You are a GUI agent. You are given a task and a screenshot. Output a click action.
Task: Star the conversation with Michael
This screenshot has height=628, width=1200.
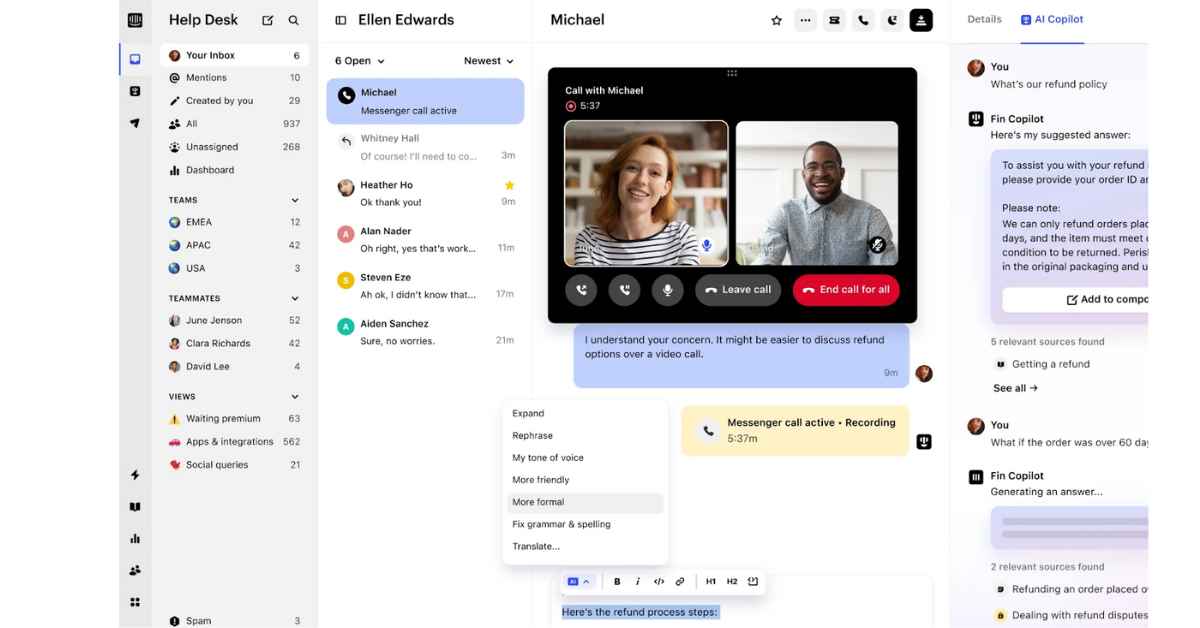(x=776, y=19)
